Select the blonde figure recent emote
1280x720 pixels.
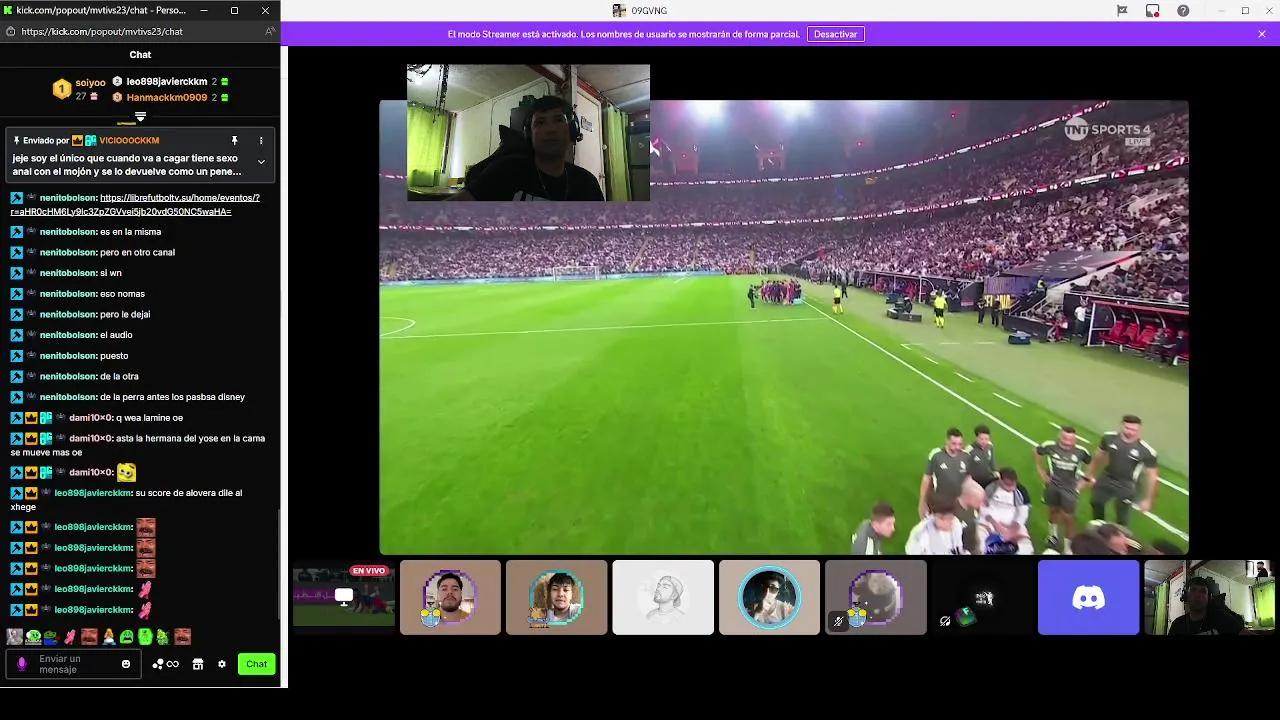tap(108, 636)
